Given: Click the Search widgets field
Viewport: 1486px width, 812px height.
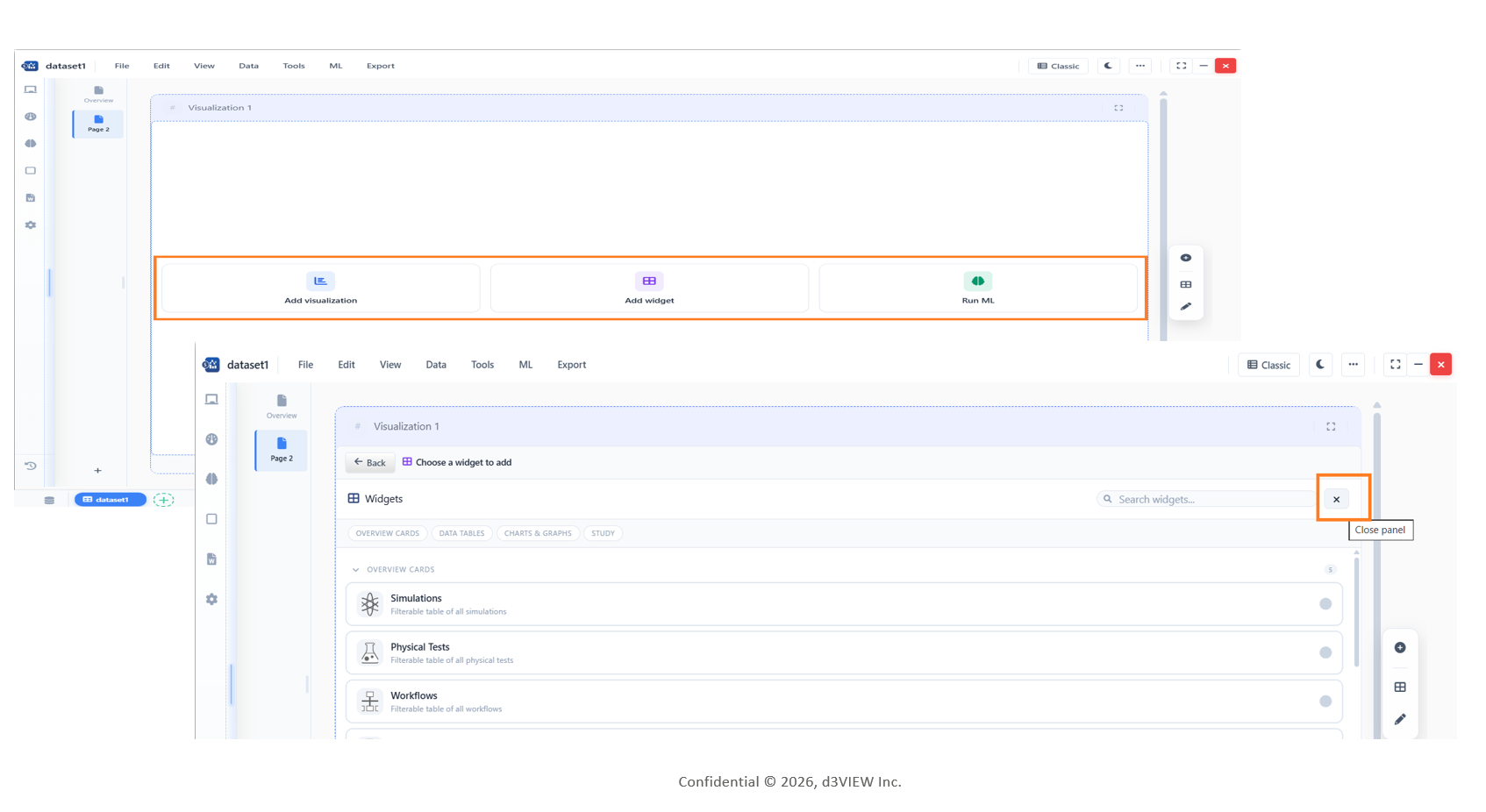Looking at the screenshot, I should pos(1207,499).
